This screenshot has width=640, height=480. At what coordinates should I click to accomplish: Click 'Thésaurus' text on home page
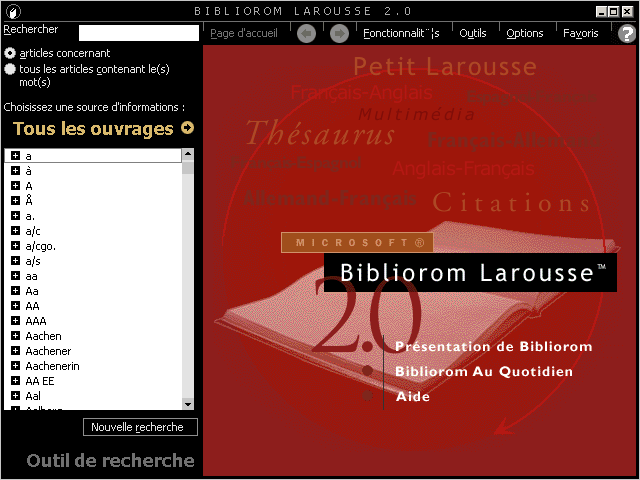(x=320, y=133)
